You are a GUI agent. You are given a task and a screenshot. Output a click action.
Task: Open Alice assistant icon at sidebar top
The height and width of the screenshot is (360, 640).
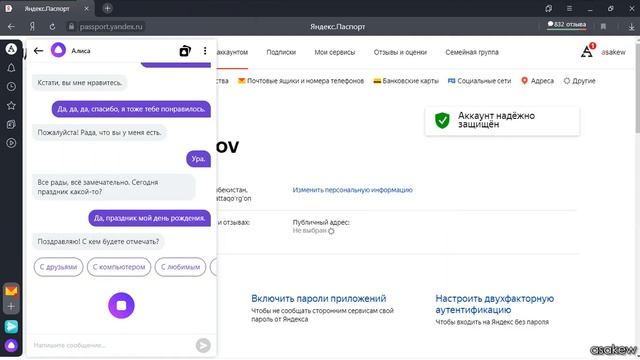coord(11,49)
